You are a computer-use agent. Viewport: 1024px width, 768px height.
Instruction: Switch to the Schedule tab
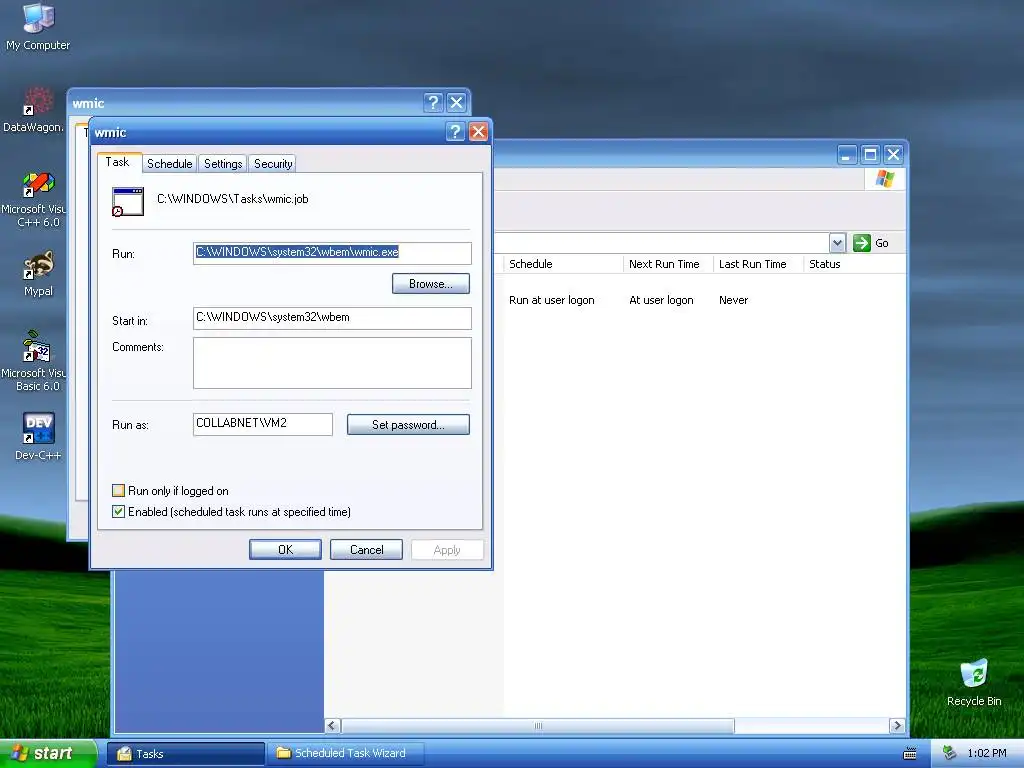point(169,163)
